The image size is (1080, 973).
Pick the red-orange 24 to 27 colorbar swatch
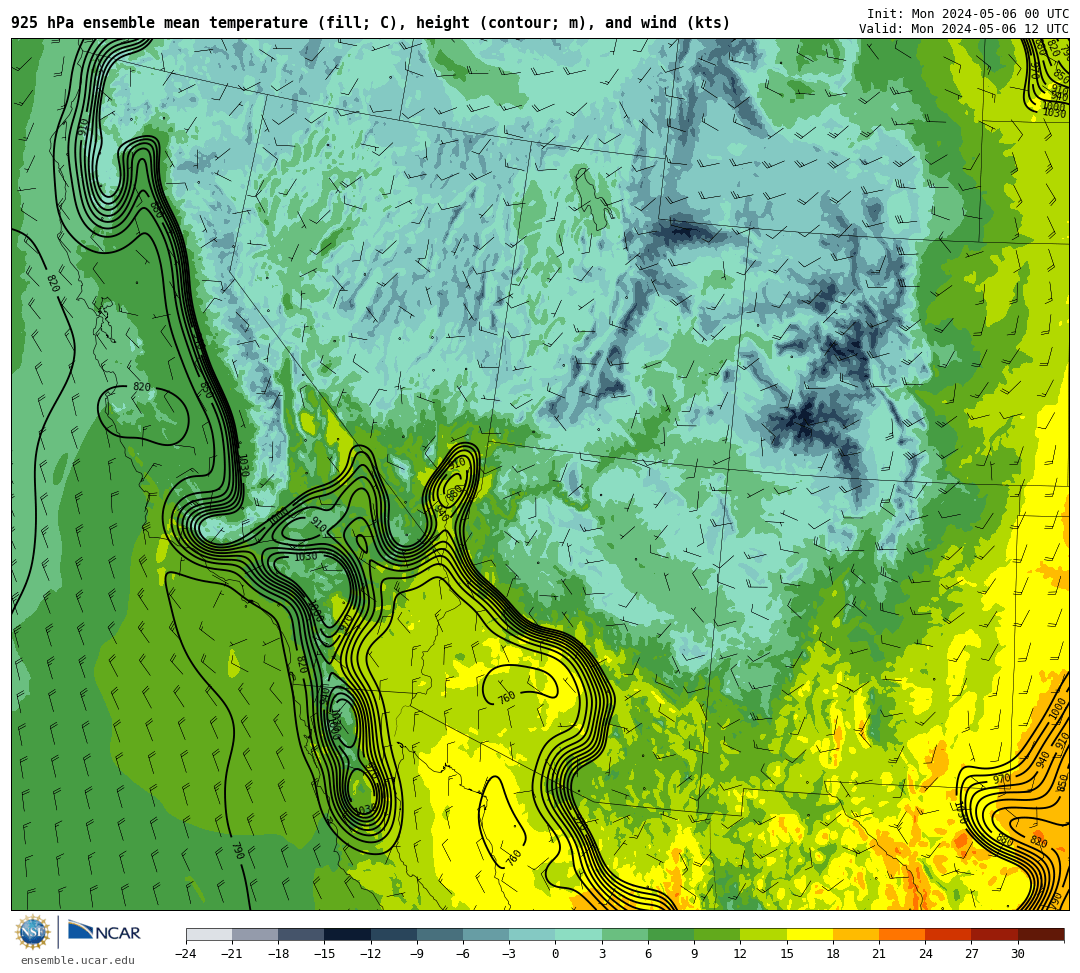coord(948,934)
